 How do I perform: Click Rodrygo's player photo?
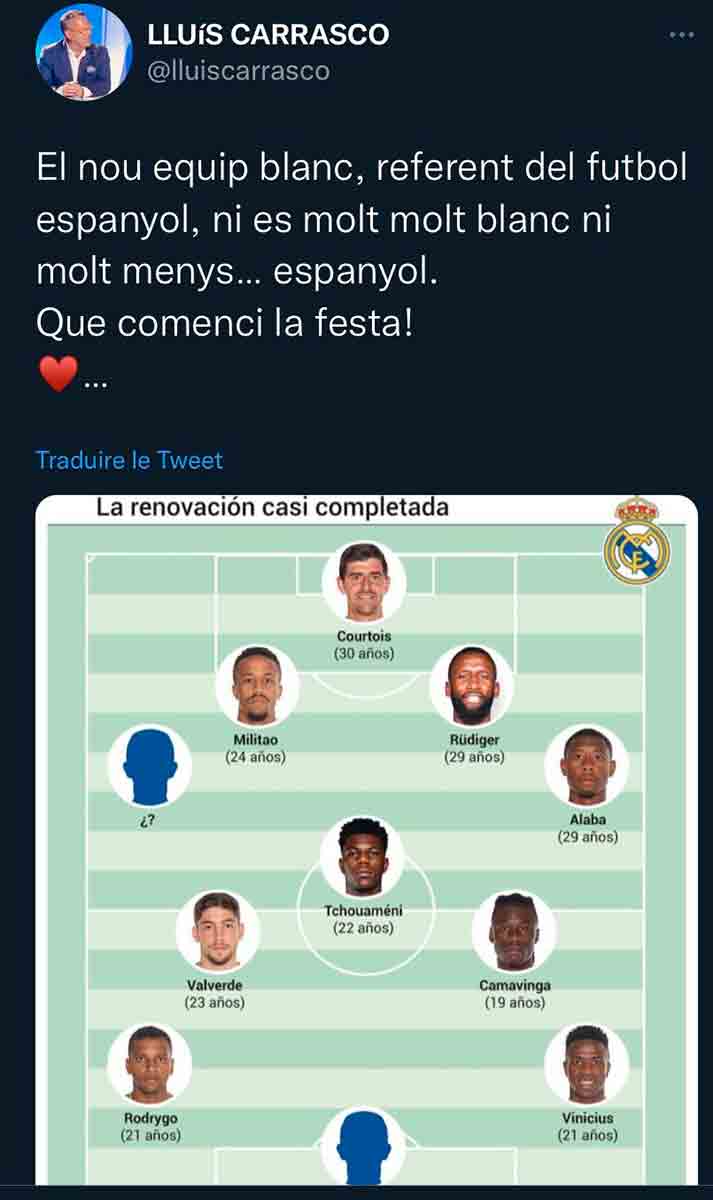coord(149,1063)
